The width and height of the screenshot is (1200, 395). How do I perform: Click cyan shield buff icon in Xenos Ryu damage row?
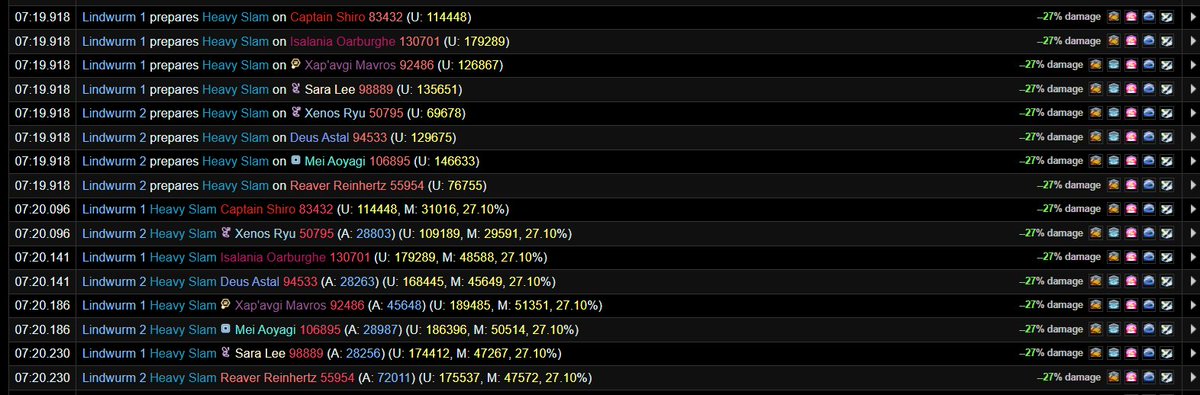coord(1113,232)
